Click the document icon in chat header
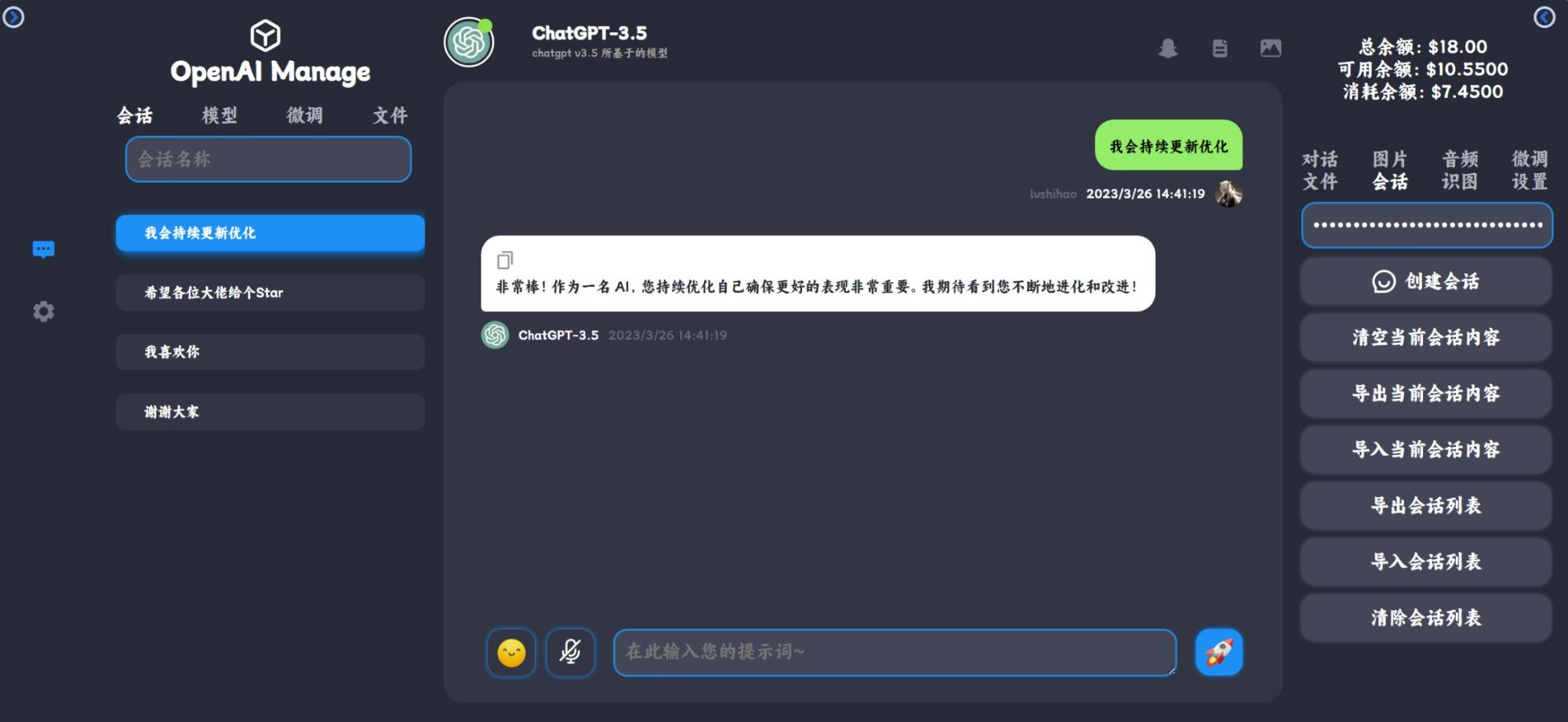 click(1220, 49)
